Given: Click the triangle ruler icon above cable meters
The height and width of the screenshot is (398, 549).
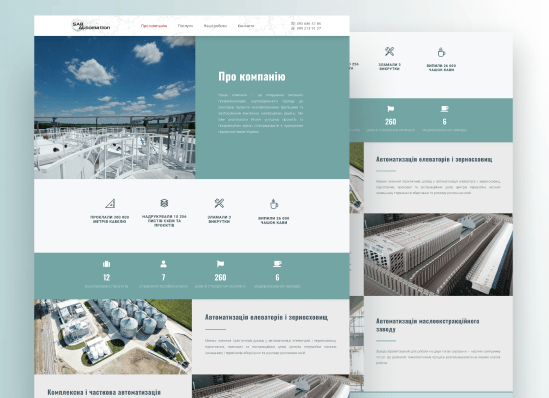Looking at the screenshot, I should (x=110, y=203).
